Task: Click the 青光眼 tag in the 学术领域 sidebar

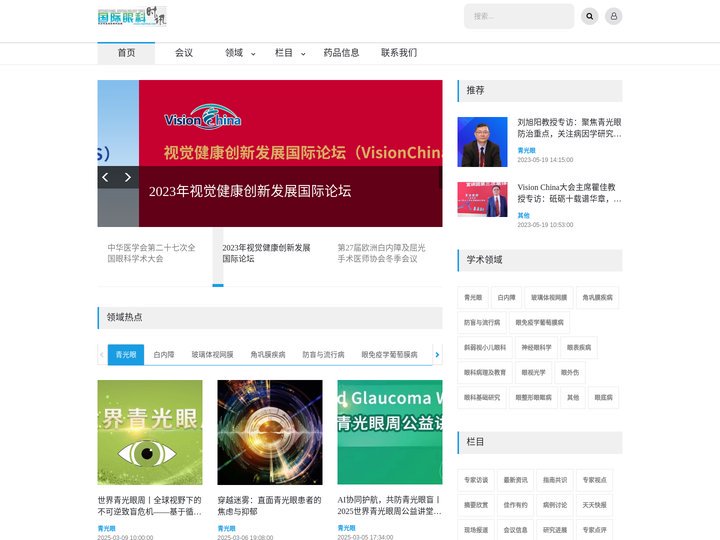Action: tap(473, 298)
